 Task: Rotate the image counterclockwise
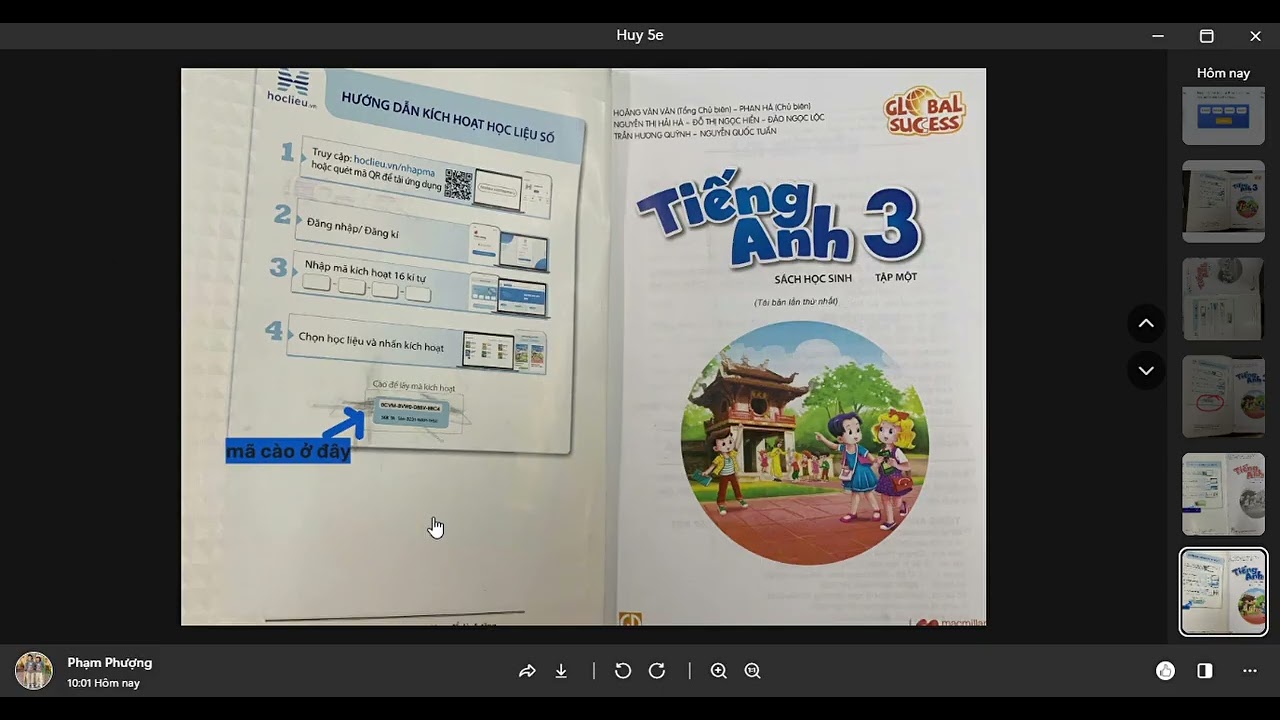(x=623, y=671)
